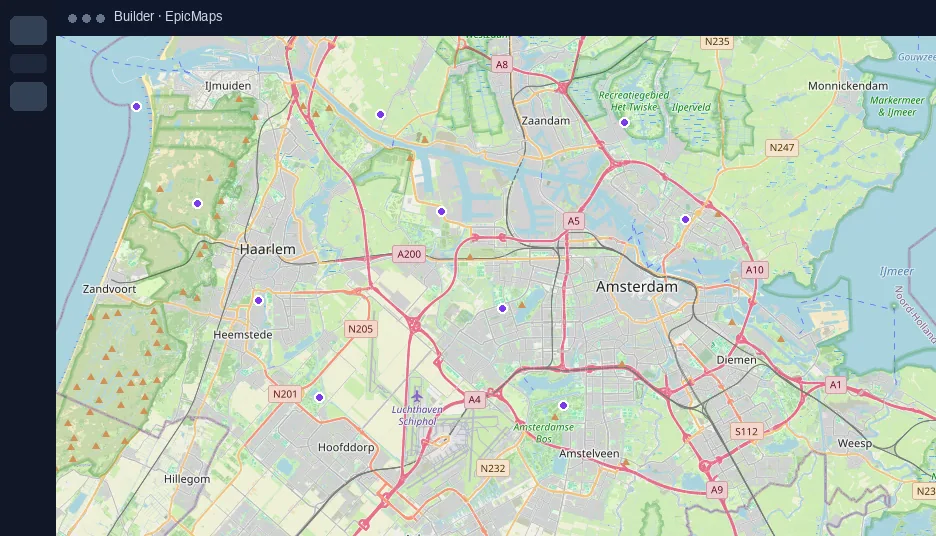Click the A10 road shield

point(755,270)
